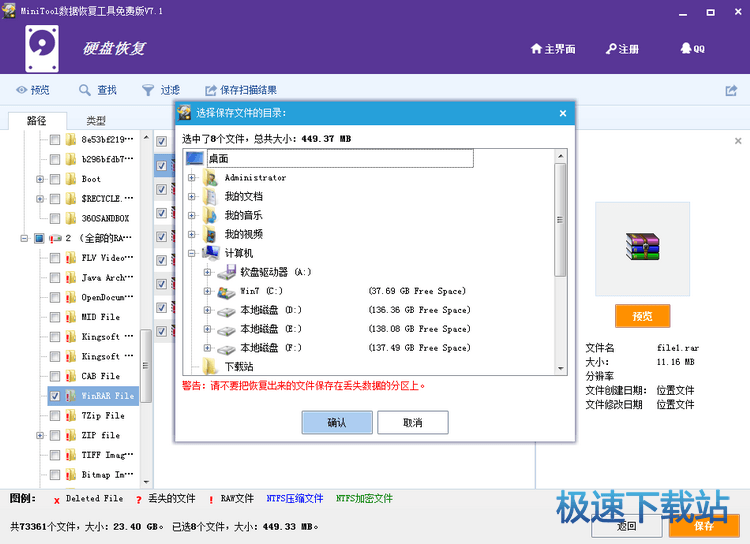Expand the Administrator folder in dialog
Viewport: 750px width, 544px height.
pyautogui.click(x=191, y=178)
